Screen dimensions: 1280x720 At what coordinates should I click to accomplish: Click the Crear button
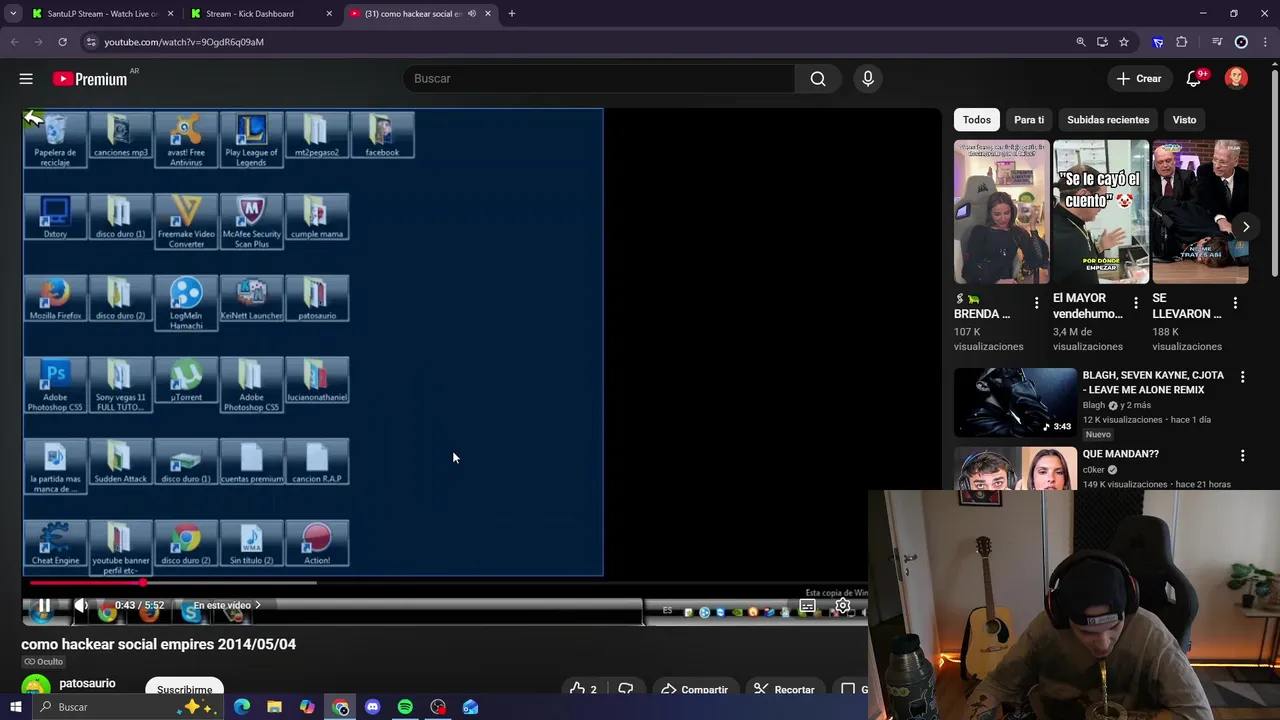click(x=1139, y=79)
